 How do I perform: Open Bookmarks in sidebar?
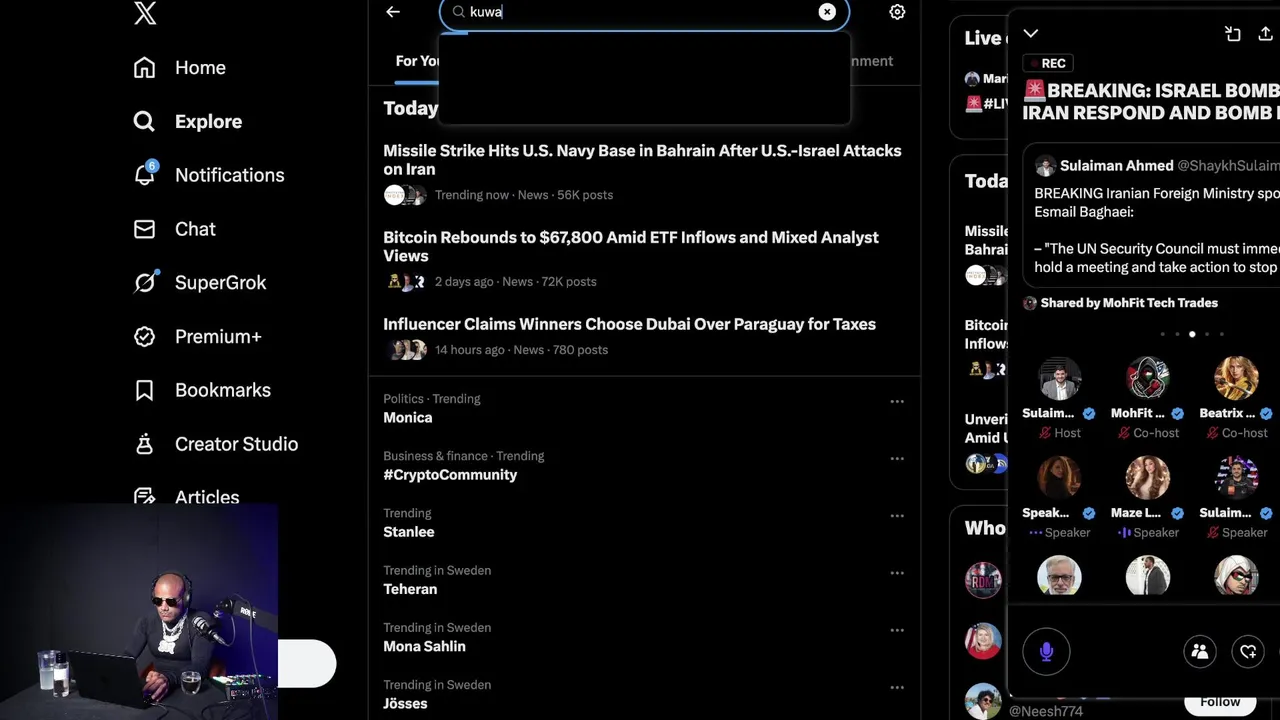pyautogui.click(x=202, y=390)
